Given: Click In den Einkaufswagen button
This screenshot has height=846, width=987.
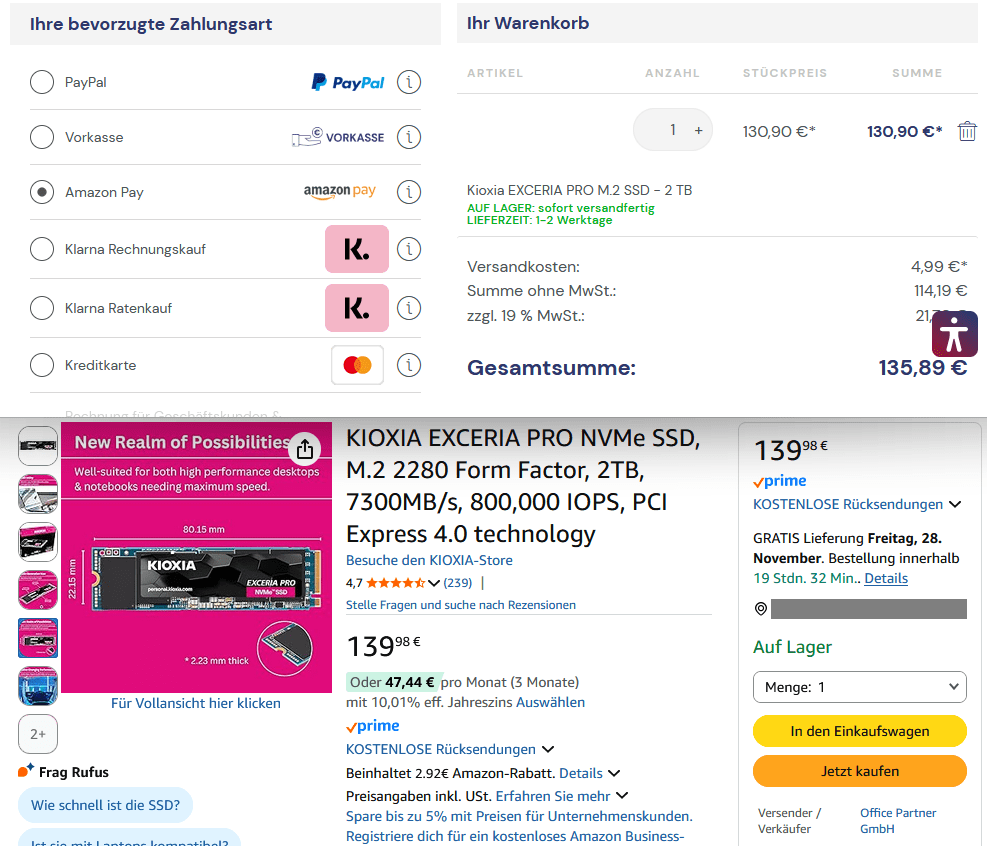Looking at the screenshot, I should 860,731.
